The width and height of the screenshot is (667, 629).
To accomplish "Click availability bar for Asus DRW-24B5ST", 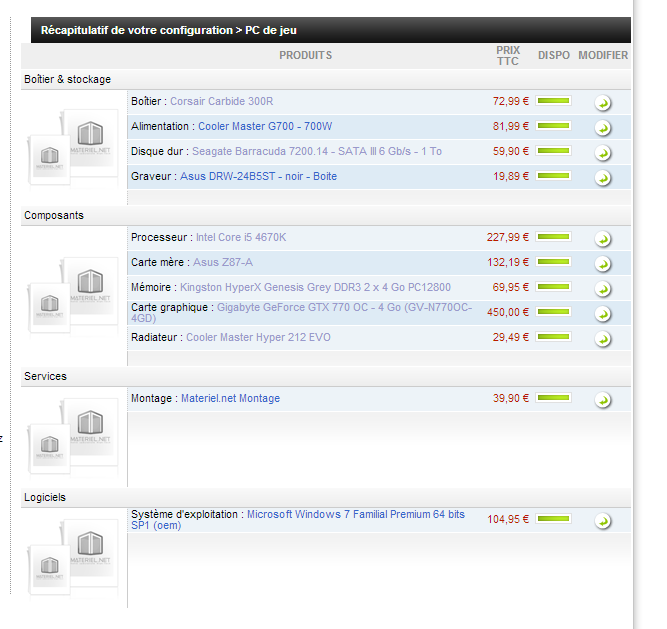I will pos(553,176).
